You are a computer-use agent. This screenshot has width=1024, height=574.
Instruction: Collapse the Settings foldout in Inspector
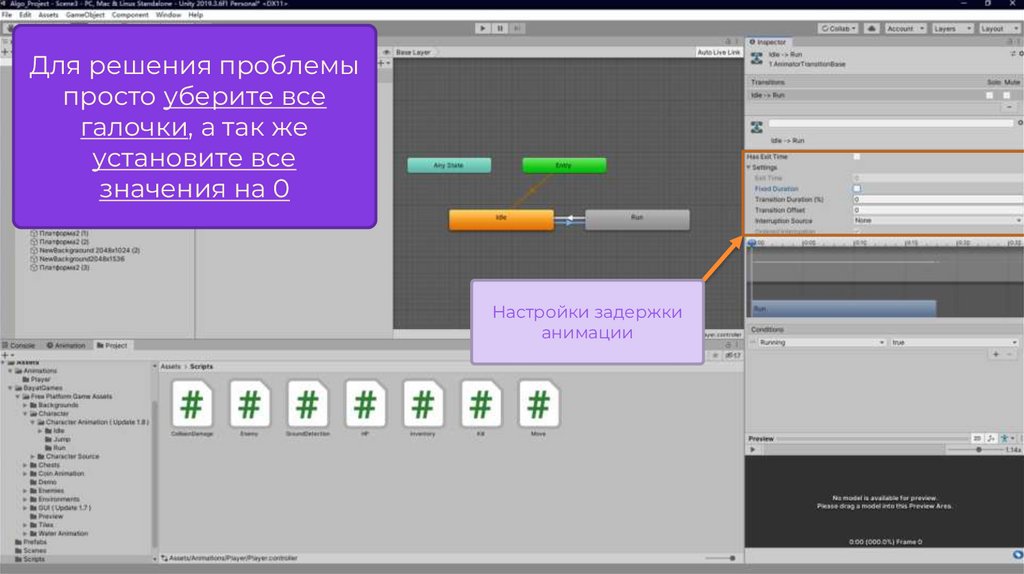(x=749, y=168)
